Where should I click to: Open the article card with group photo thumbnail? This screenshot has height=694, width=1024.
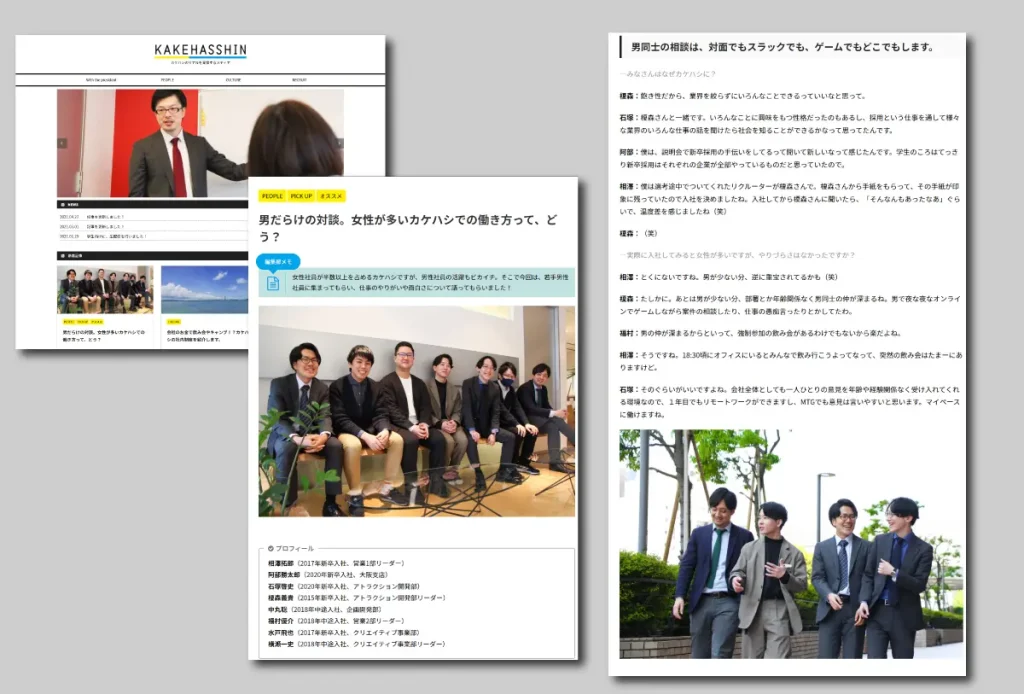point(105,290)
